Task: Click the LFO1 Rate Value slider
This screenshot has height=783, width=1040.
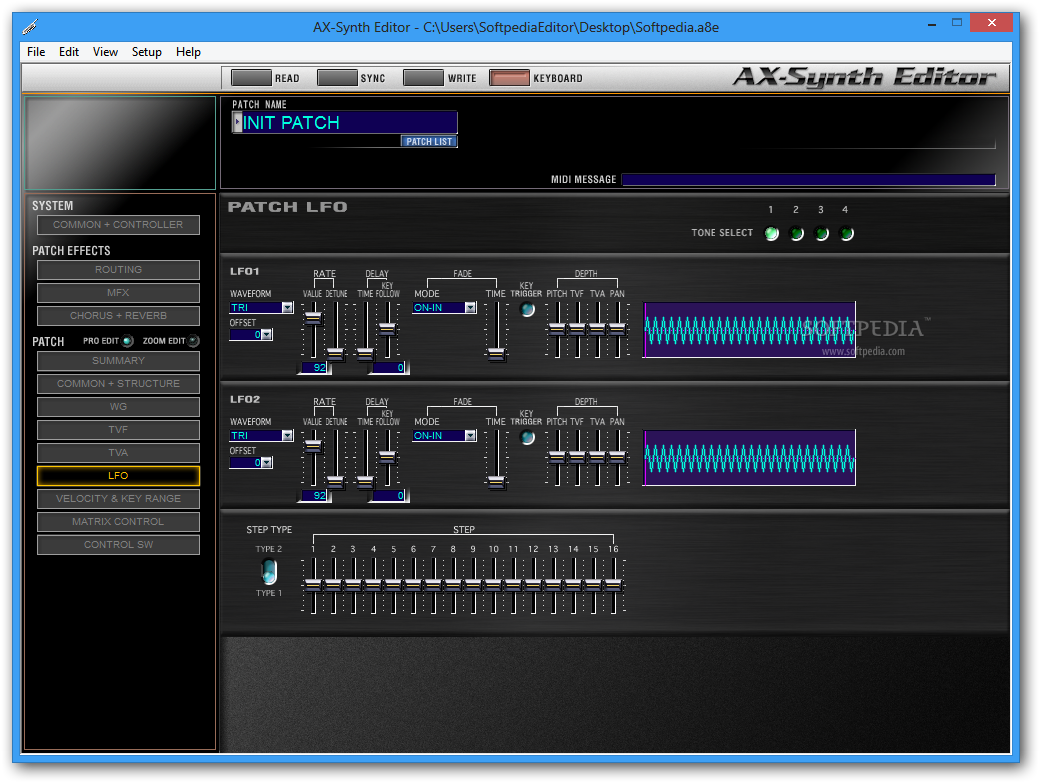Action: click(313, 320)
